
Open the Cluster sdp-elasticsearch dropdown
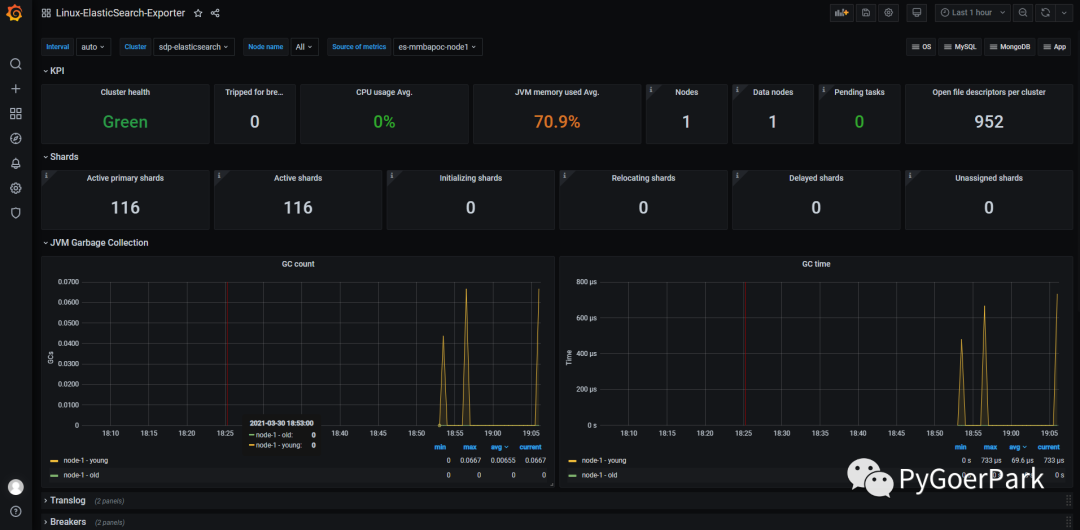(x=194, y=47)
